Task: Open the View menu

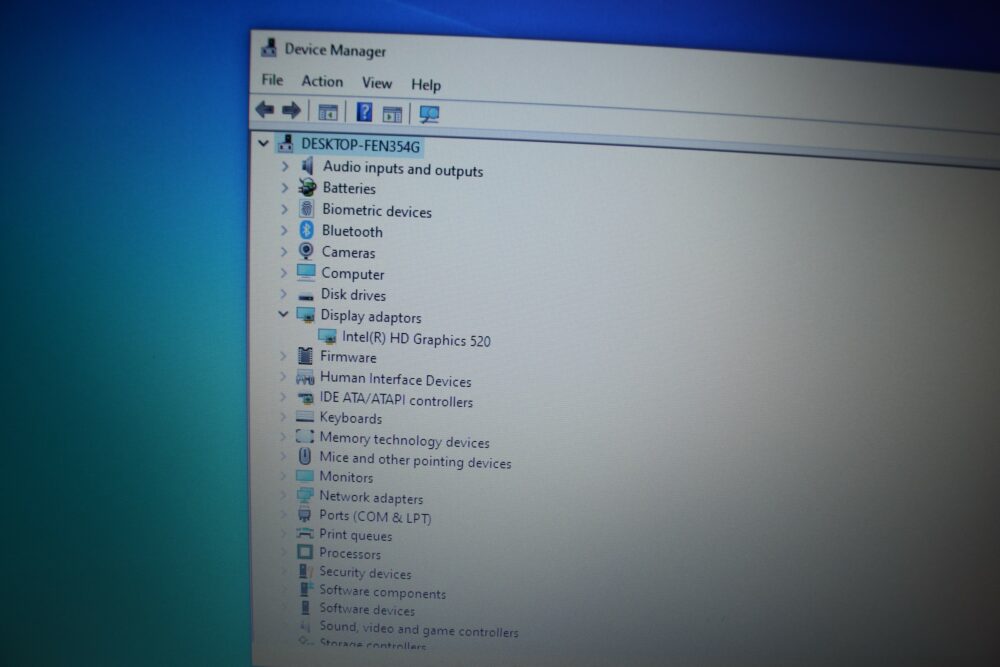Action: (x=377, y=83)
